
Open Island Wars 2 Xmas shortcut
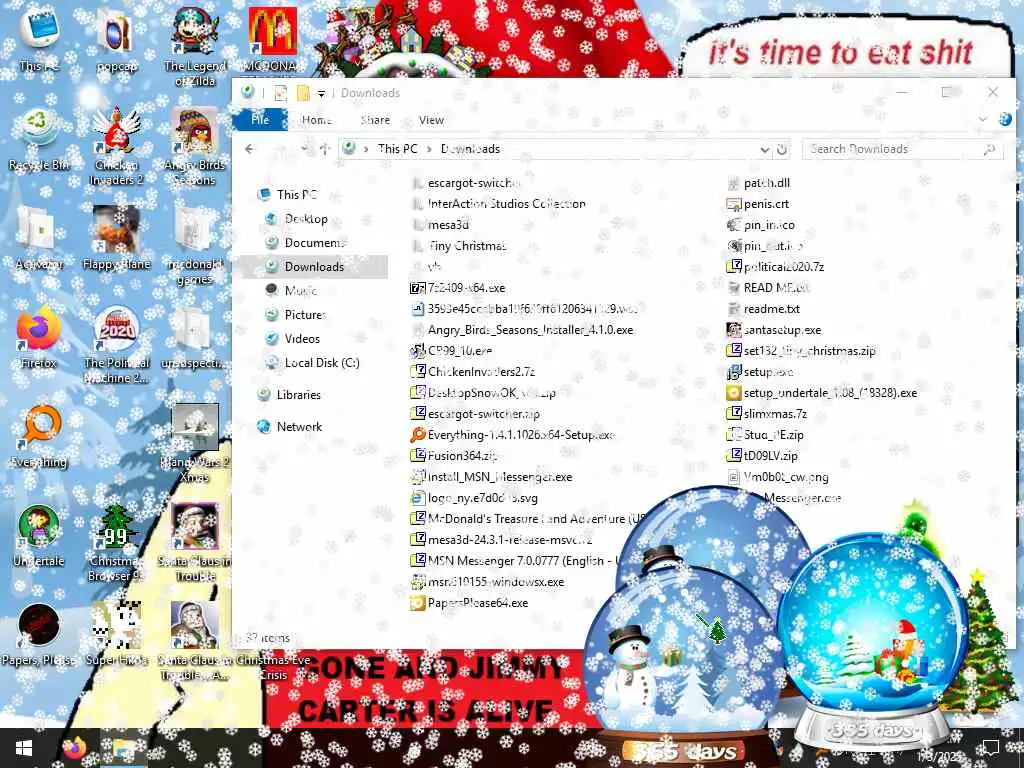[x=195, y=443]
